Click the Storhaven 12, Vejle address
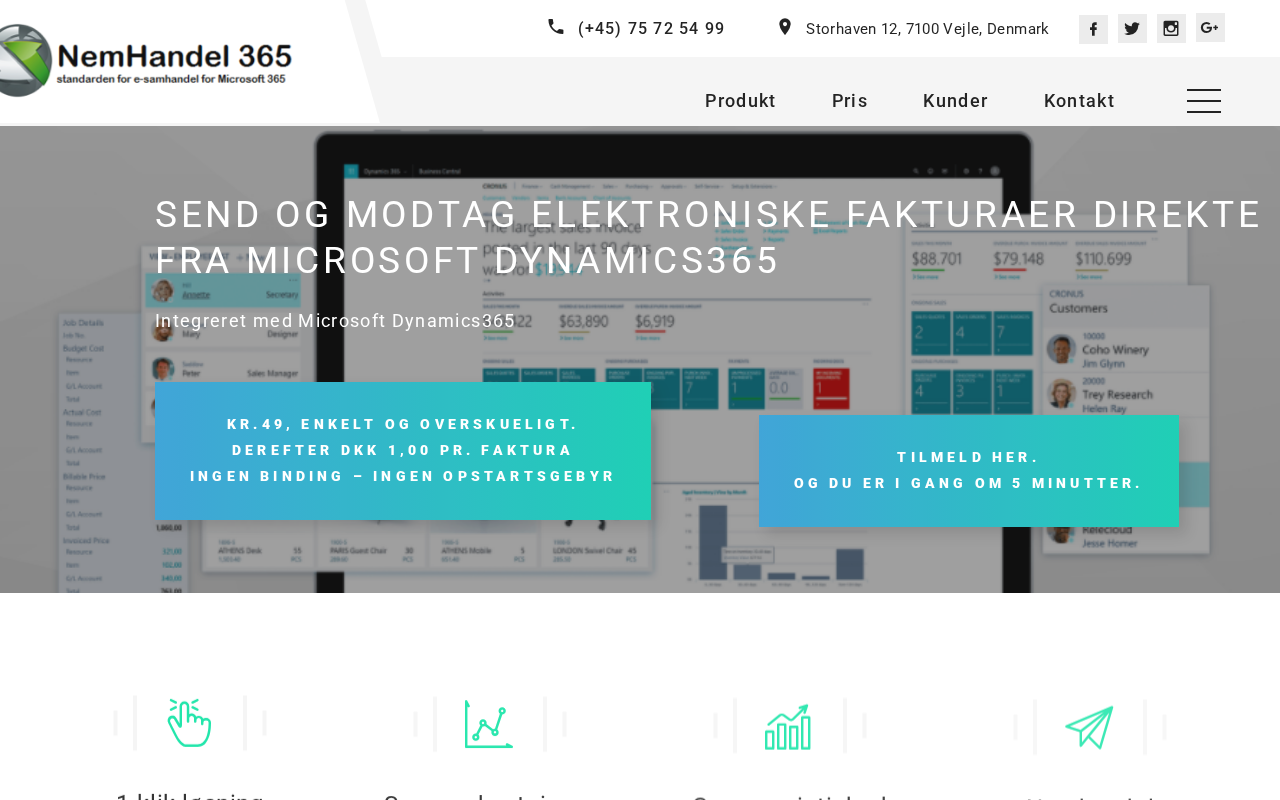 click(927, 29)
